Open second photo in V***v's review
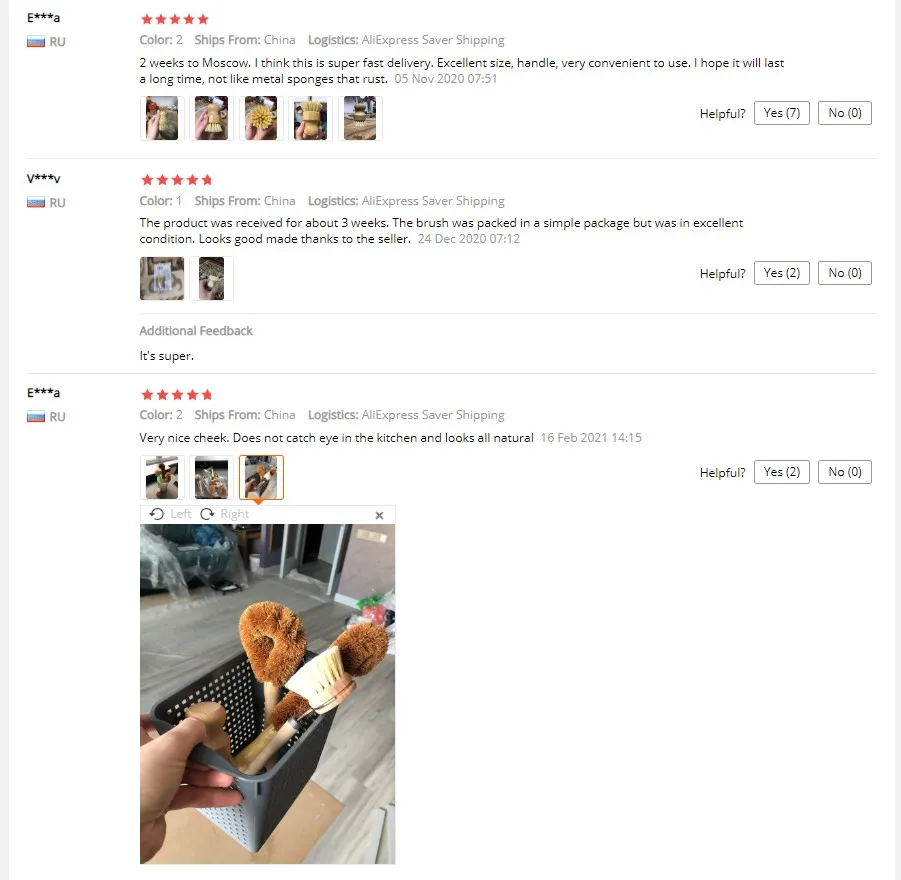901x880 pixels. coord(211,278)
